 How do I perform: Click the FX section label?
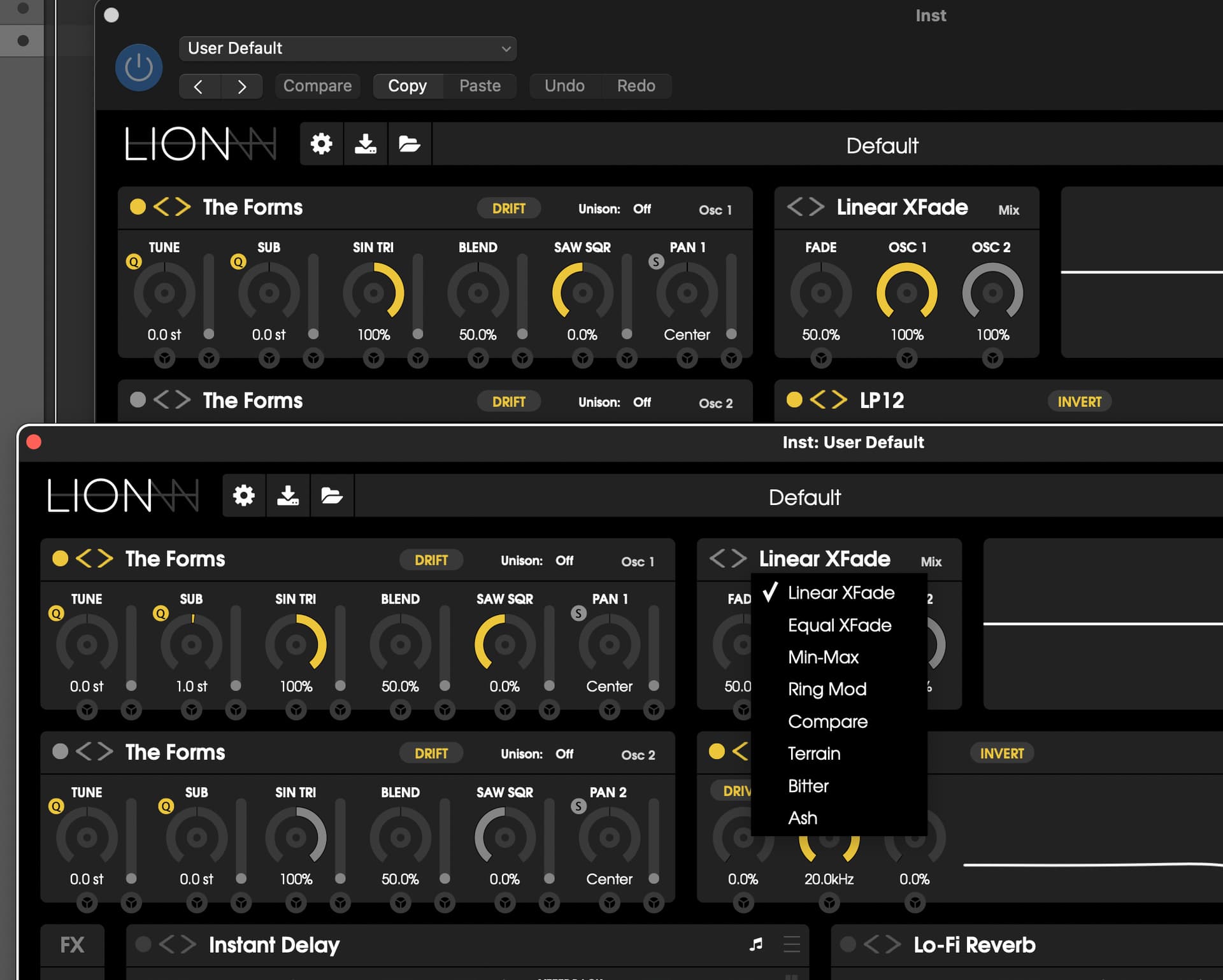click(72, 945)
